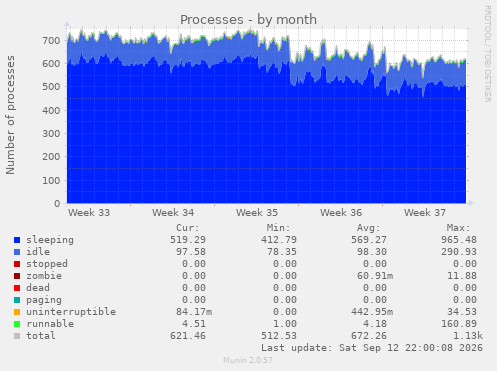Click the zombie legend color swatch
This screenshot has height=371, width=497.
[17, 276]
